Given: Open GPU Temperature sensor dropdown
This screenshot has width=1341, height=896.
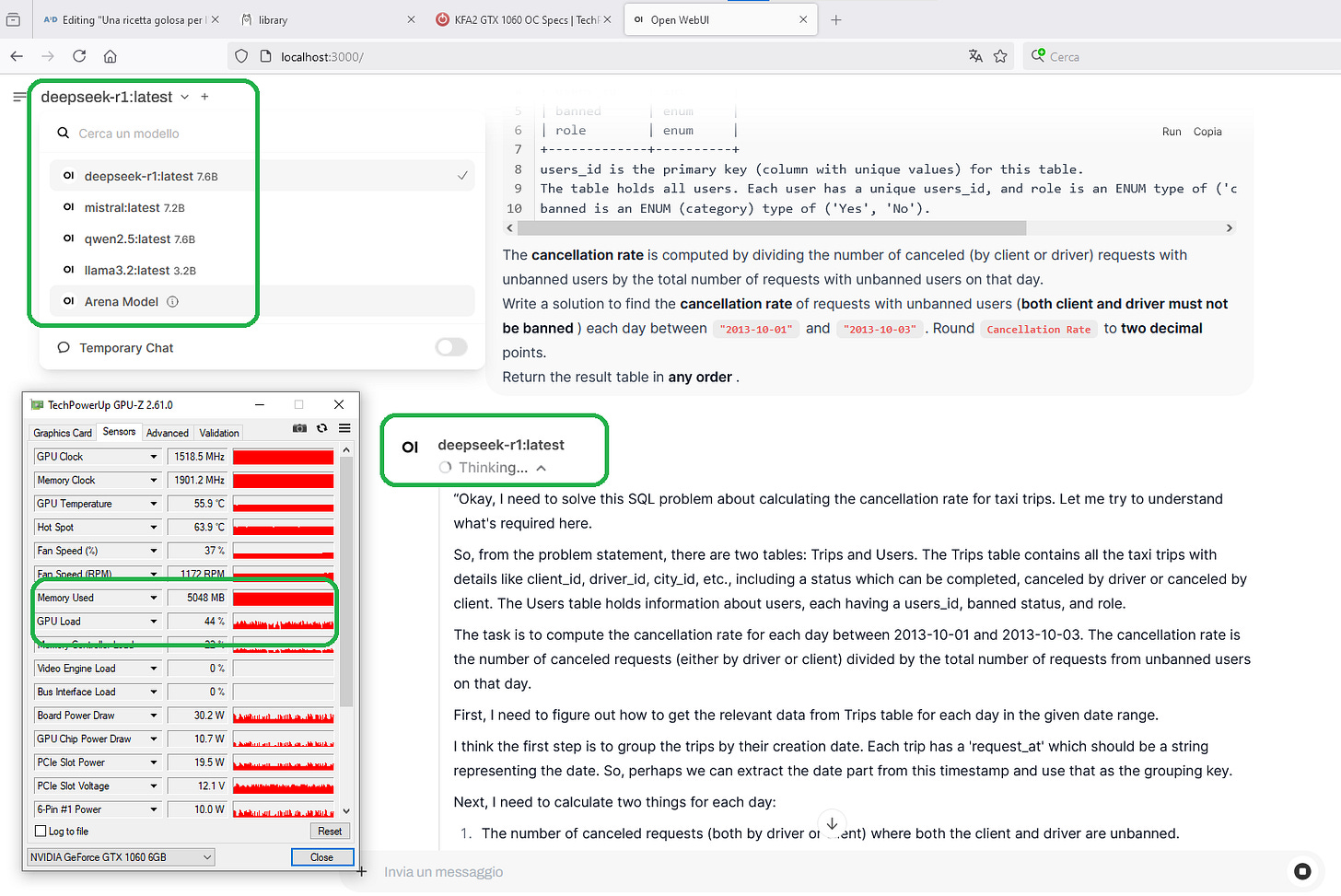Looking at the screenshot, I should coord(154,504).
